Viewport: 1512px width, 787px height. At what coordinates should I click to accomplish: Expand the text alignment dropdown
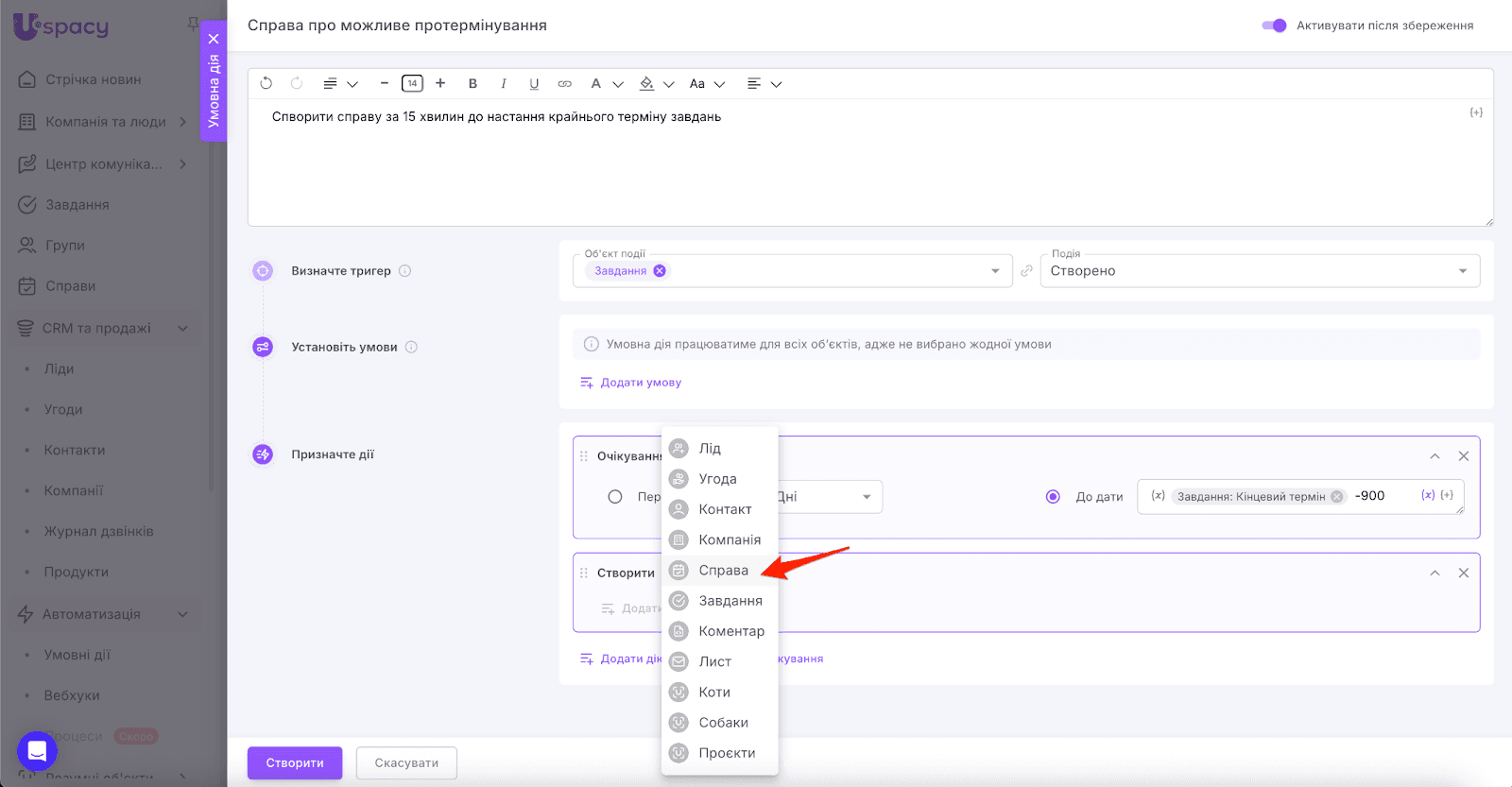[764, 83]
